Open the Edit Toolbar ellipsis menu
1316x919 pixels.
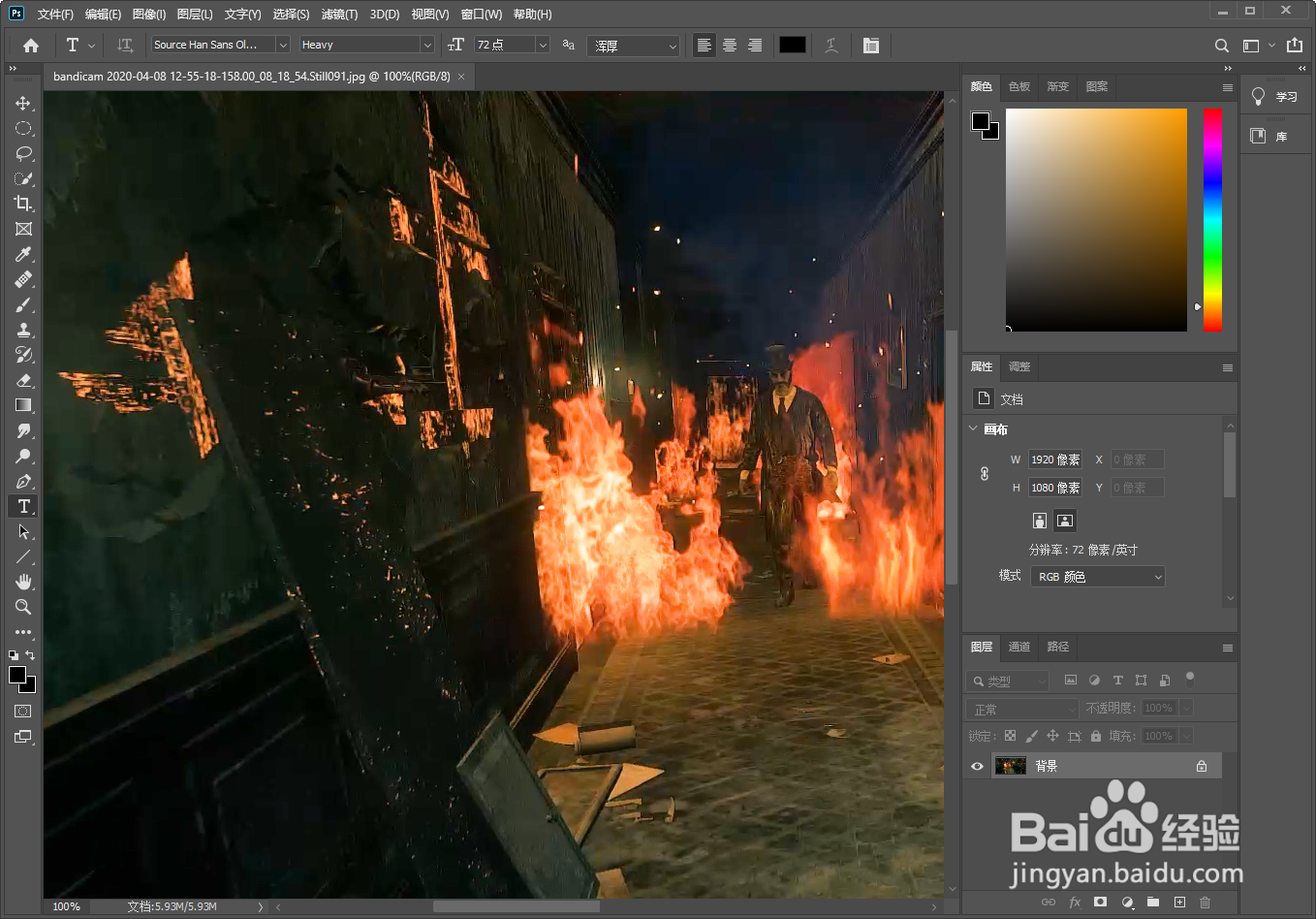coord(23,632)
